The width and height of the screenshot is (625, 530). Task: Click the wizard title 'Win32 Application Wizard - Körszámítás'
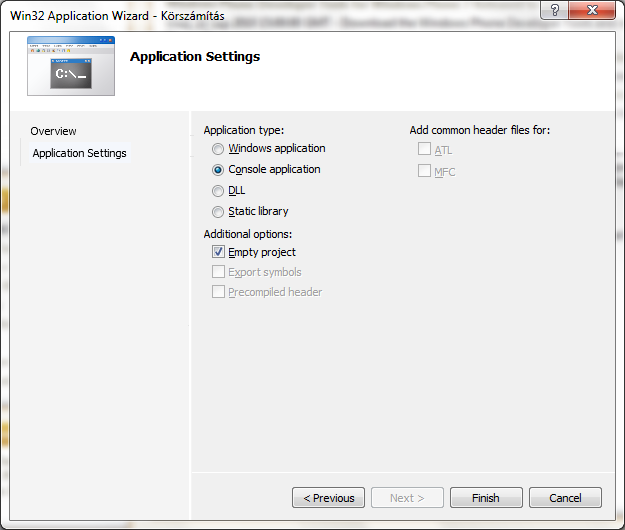[117, 16]
